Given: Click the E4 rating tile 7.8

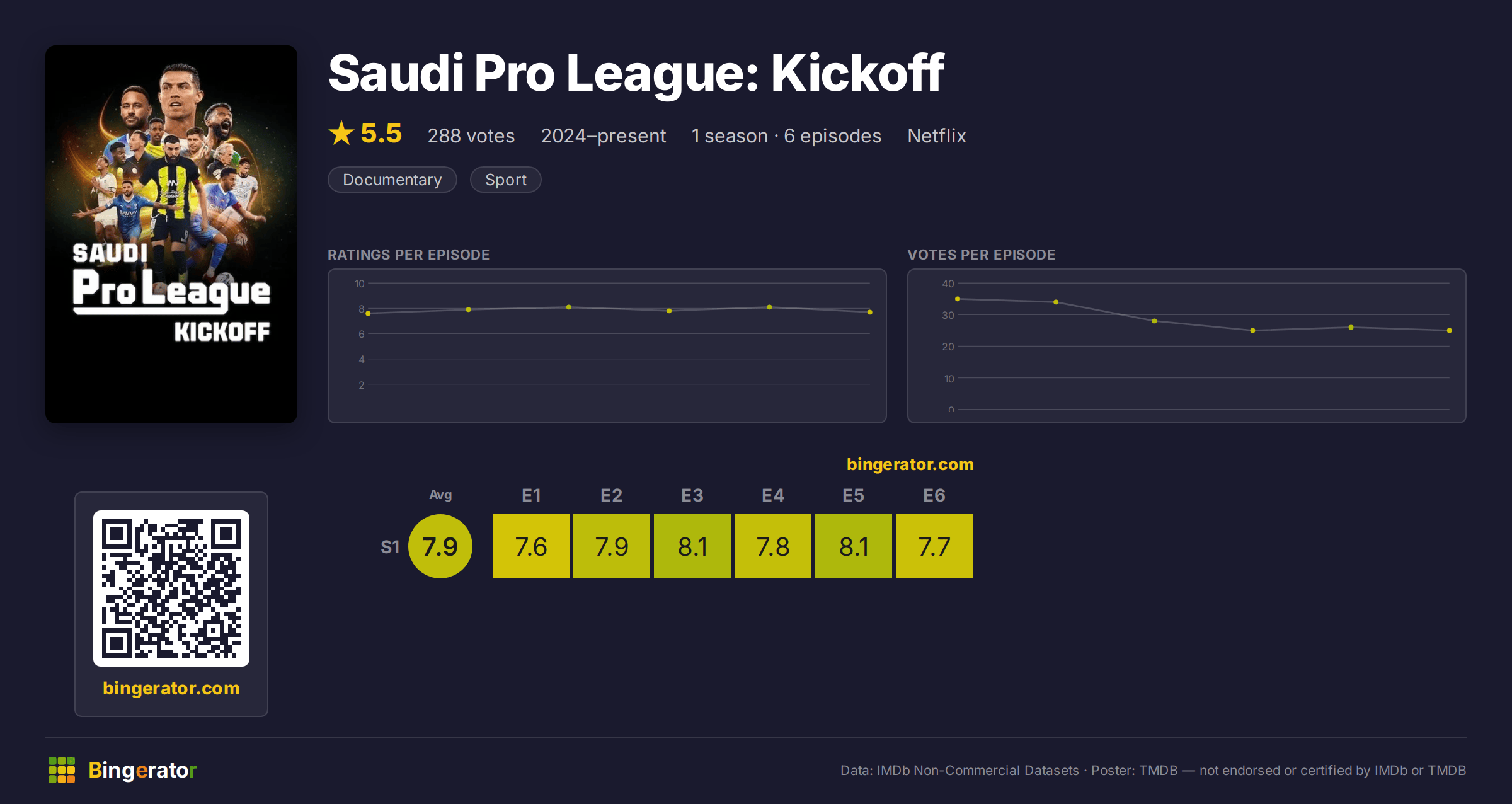Looking at the screenshot, I should 773,546.
